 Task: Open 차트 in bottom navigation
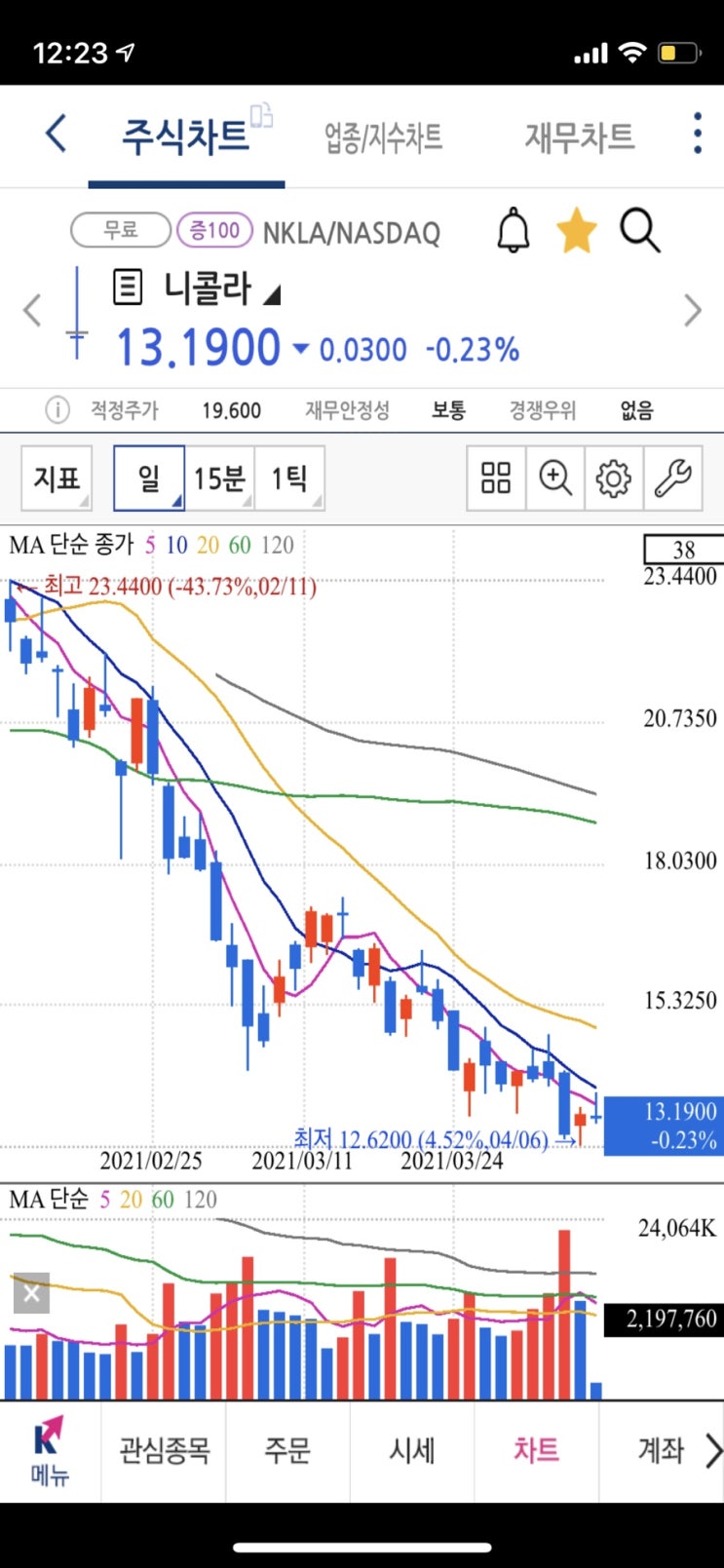tap(537, 1451)
